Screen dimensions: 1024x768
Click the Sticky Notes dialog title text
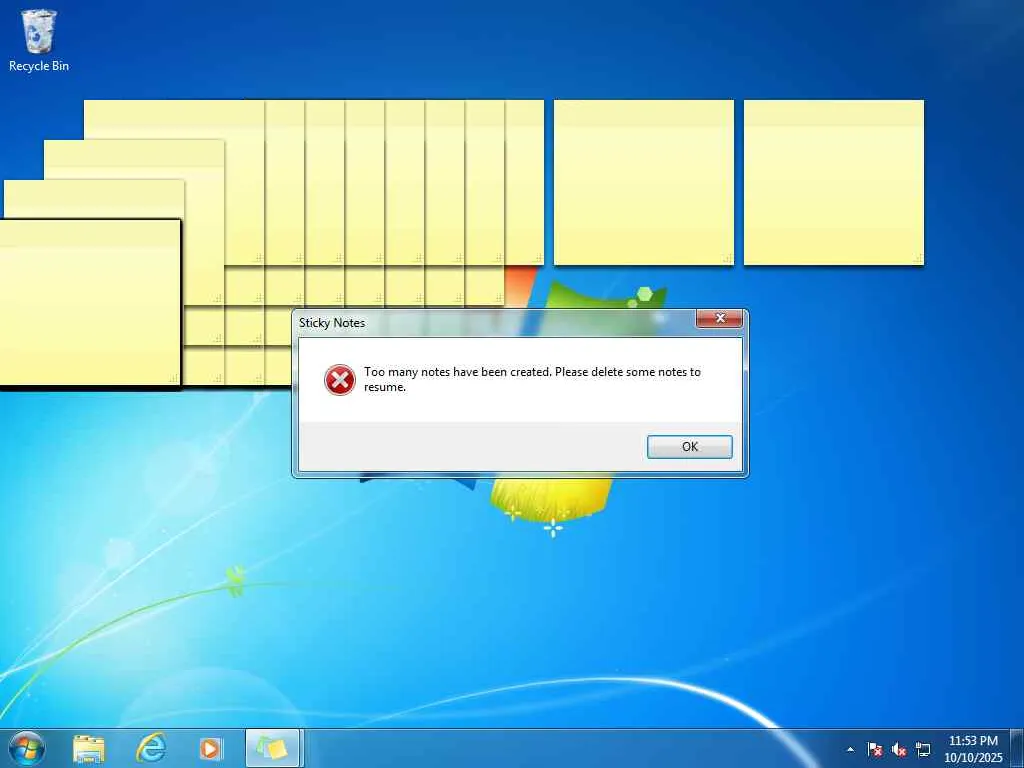click(332, 323)
